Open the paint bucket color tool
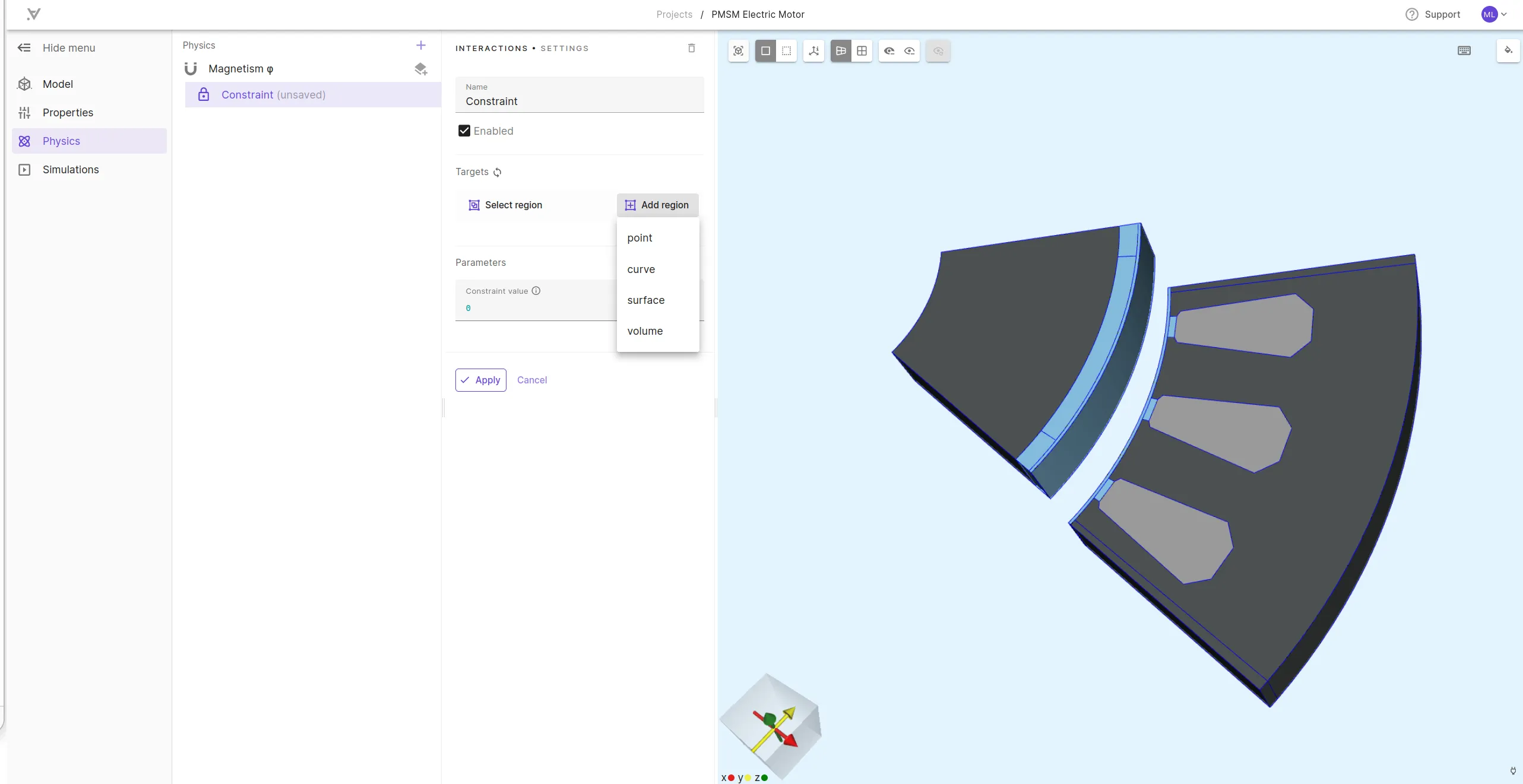The width and height of the screenshot is (1523, 784). coord(1508,50)
